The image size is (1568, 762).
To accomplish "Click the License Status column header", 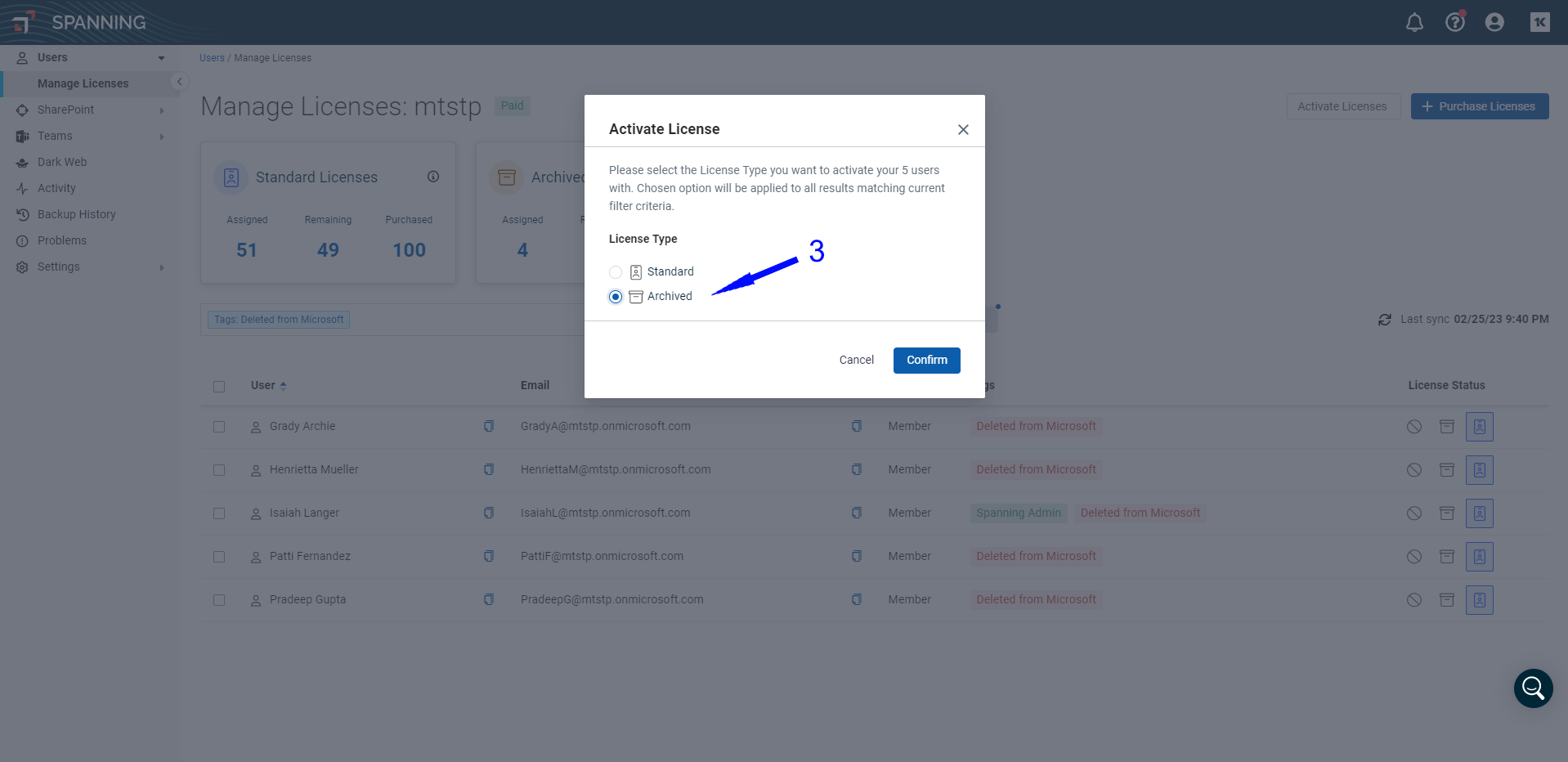I will (x=1446, y=385).
